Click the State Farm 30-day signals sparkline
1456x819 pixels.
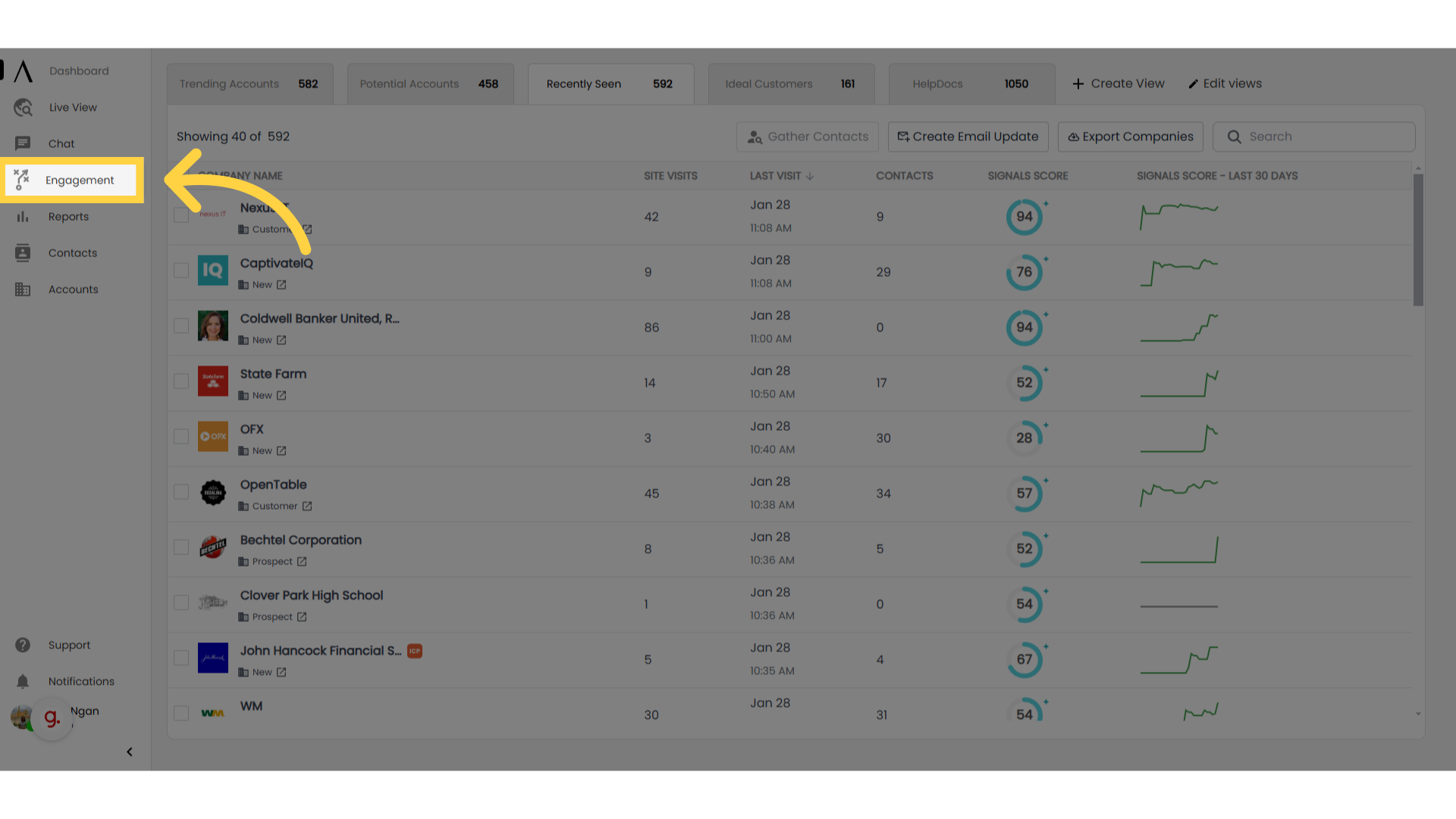(1179, 384)
